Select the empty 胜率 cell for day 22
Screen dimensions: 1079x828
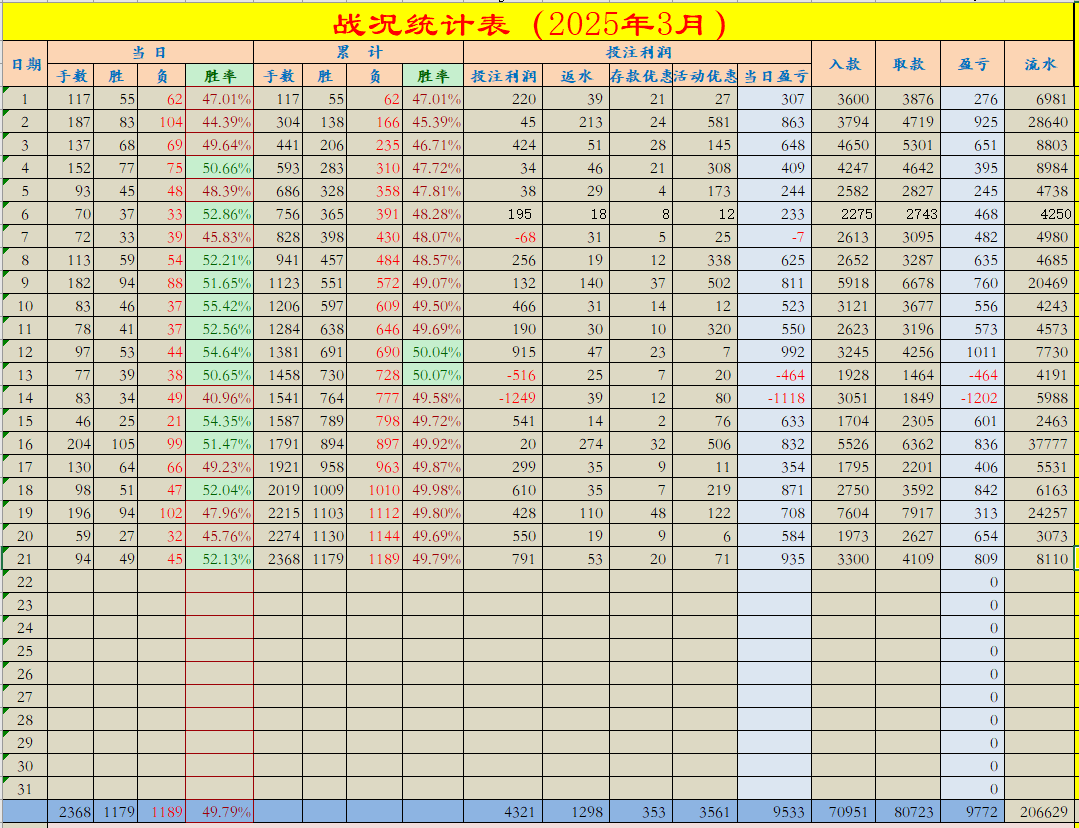point(219,585)
